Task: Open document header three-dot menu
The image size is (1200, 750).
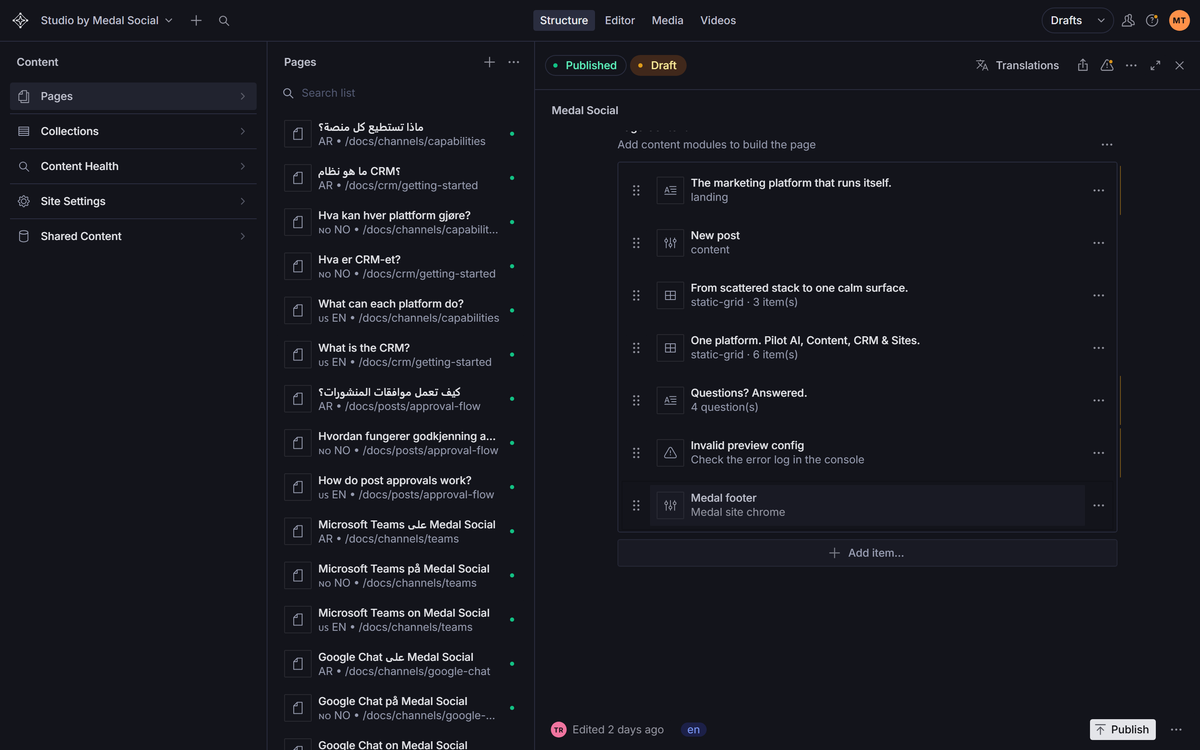Action: pyautogui.click(x=1131, y=65)
